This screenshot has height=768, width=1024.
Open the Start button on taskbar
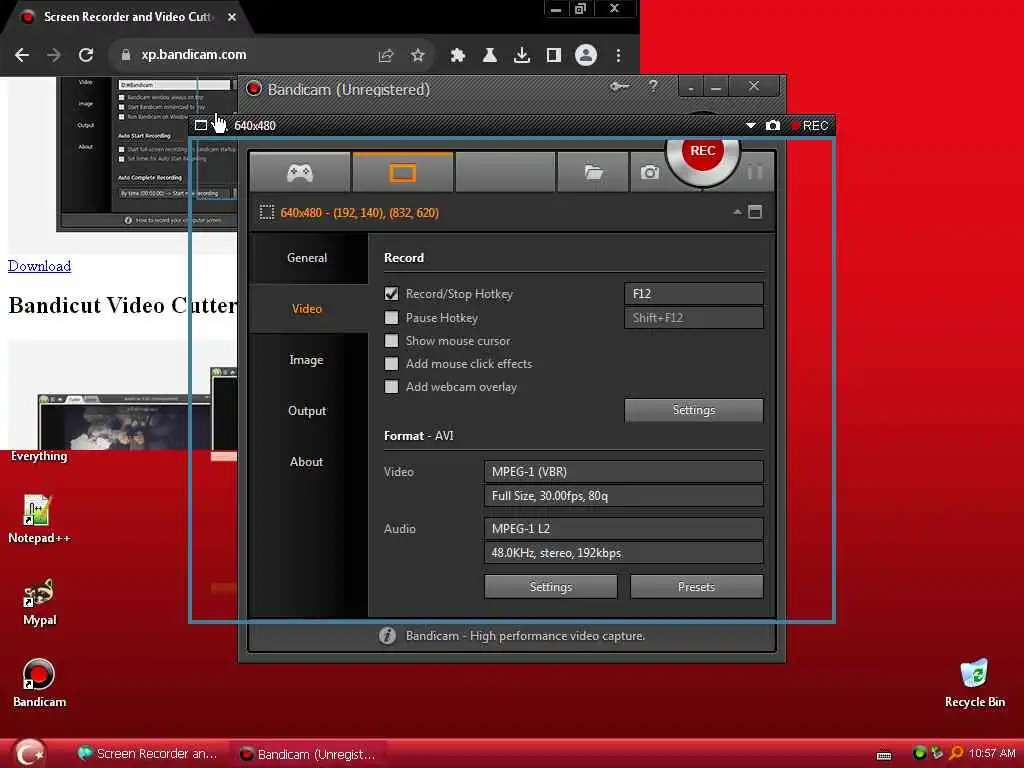[x=29, y=753]
